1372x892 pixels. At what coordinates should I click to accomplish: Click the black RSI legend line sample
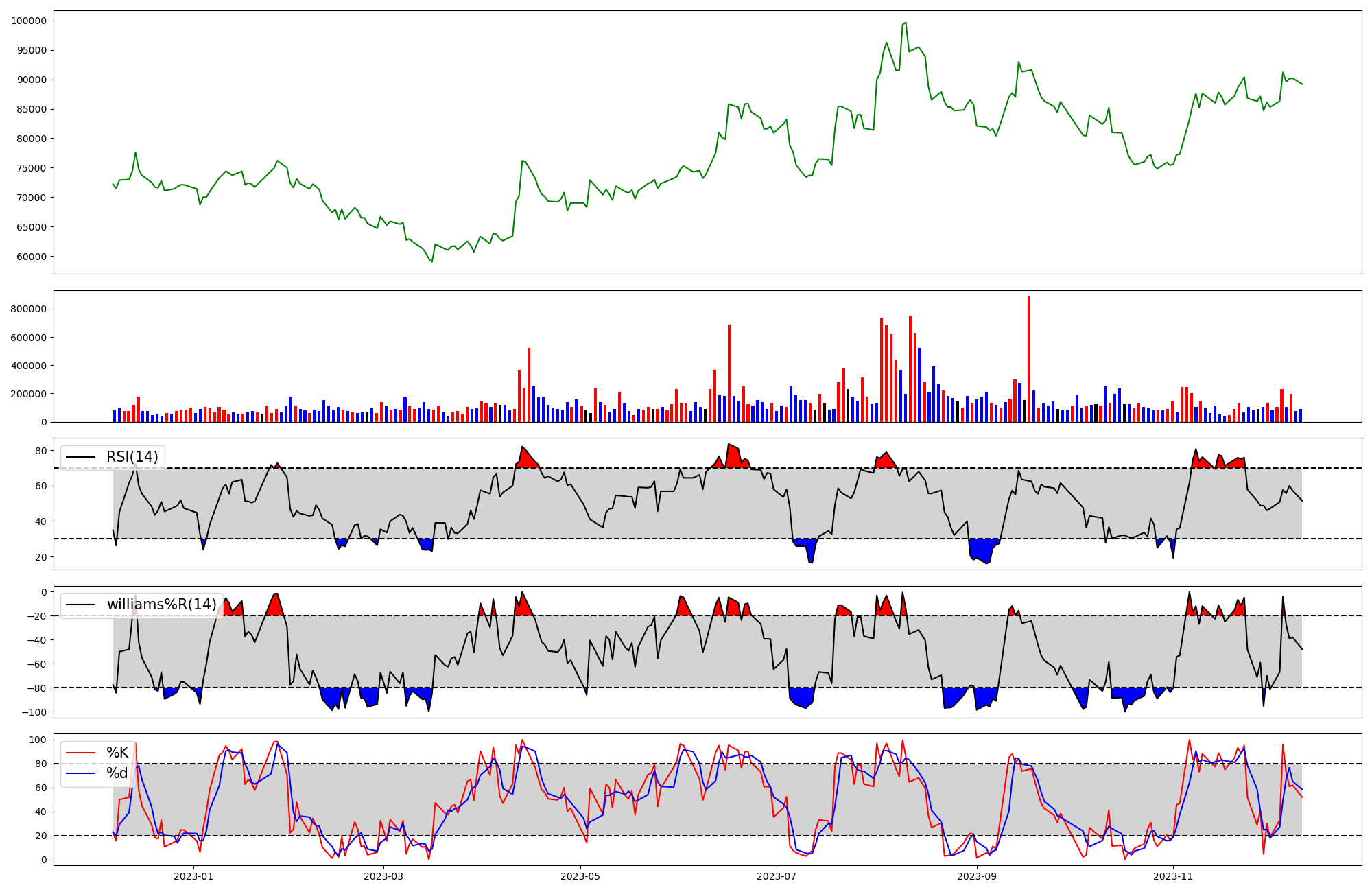pos(80,457)
